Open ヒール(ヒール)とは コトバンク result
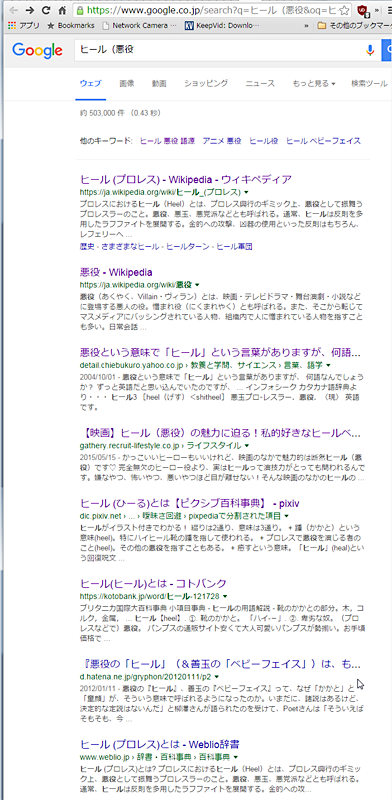392x800 pixels. (153, 584)
